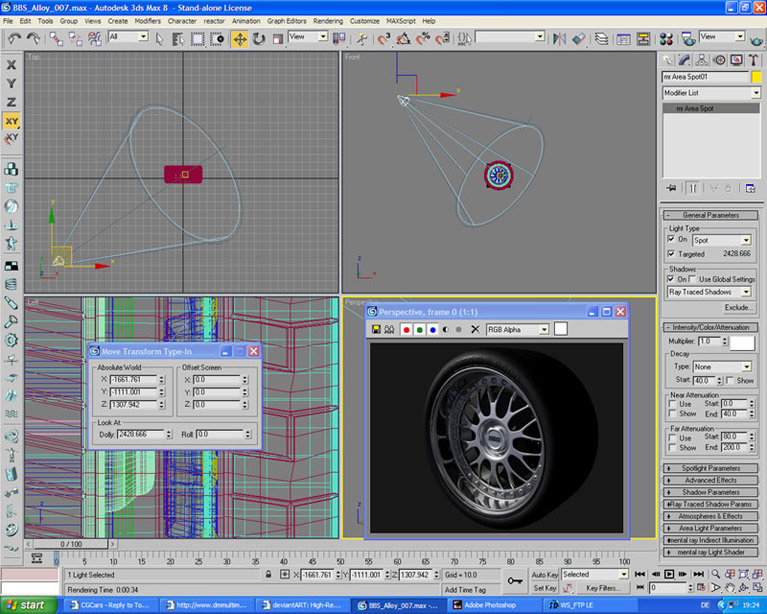767x614 pixels.
Task: Click the Rotate tool icon
Action: tap(259, 38)
